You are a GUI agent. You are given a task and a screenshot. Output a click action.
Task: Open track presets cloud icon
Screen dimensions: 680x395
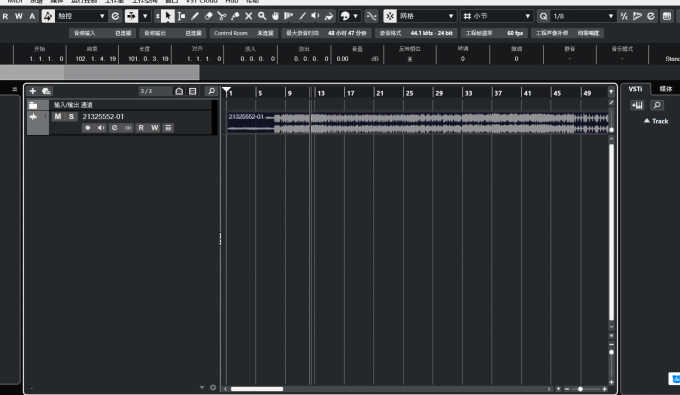46,91
